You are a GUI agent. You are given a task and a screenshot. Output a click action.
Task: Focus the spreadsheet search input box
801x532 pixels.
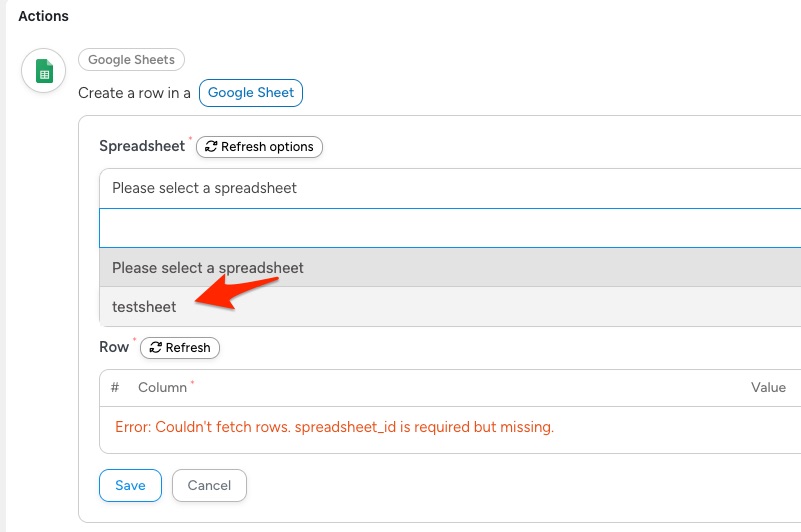point(450,228)
